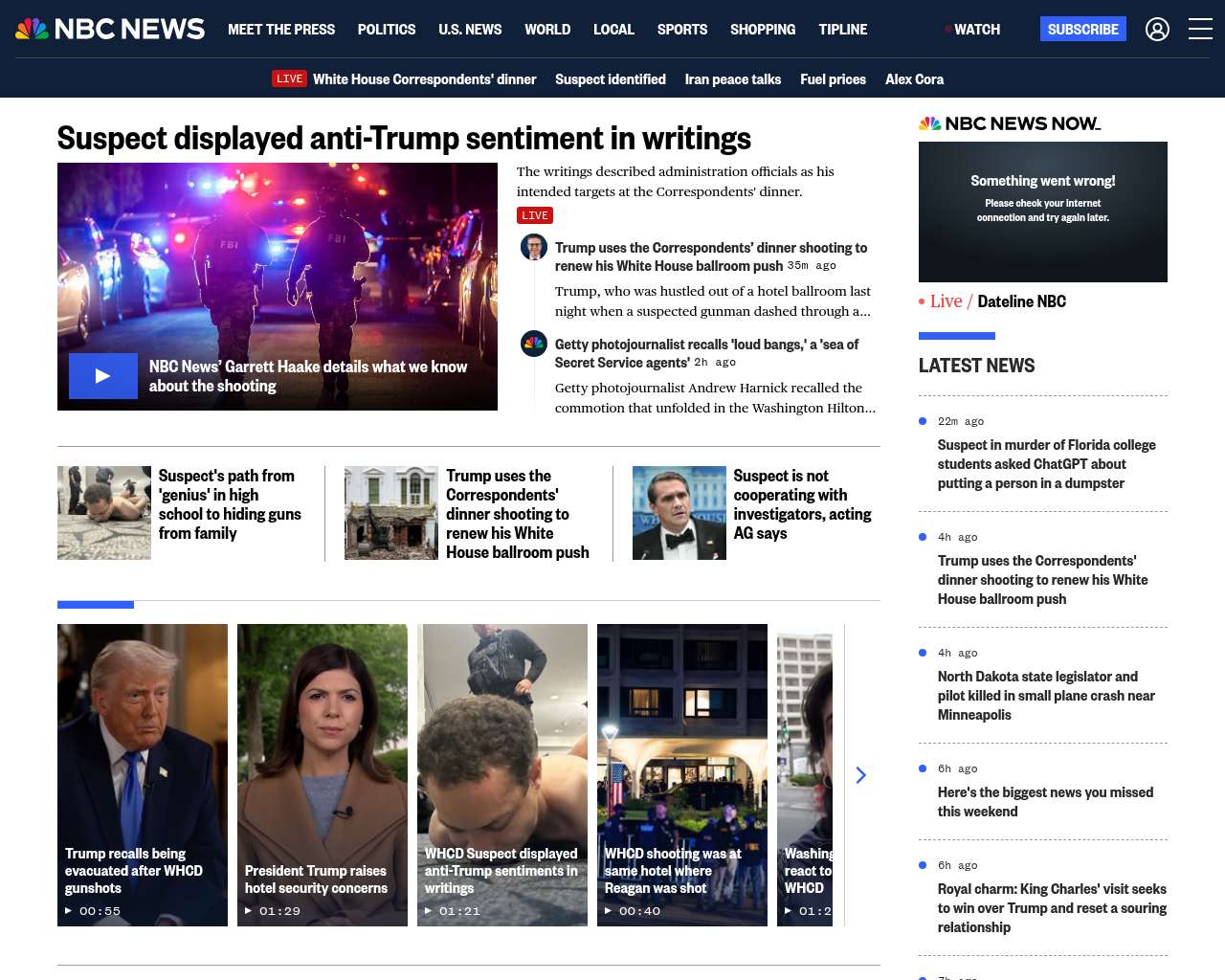
Task: Open the Watch live link
Action: [976, 30]
